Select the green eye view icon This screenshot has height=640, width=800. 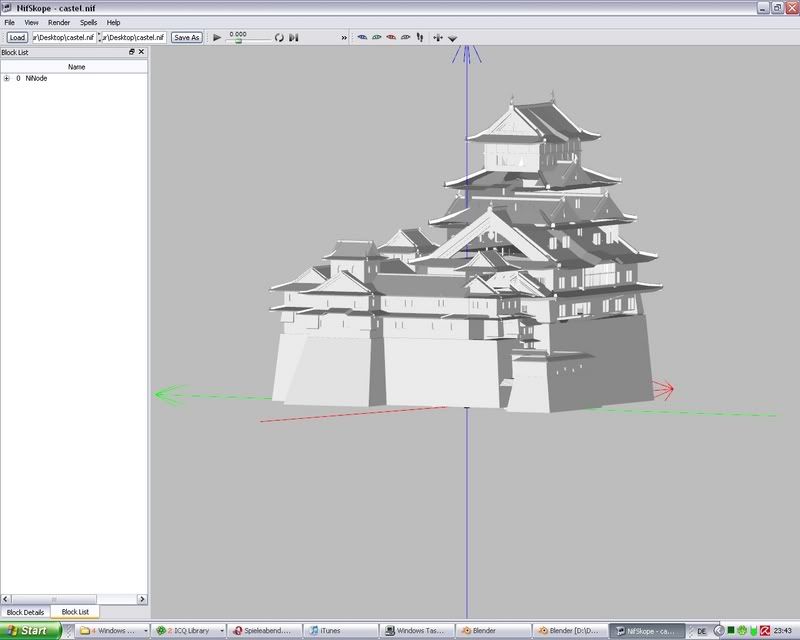(377, 37)
